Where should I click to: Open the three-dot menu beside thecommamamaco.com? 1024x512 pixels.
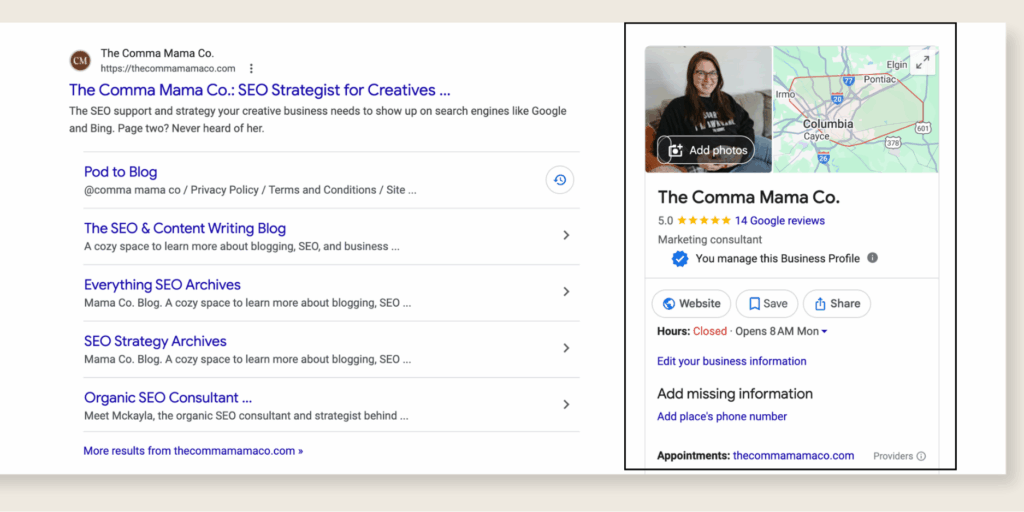click(x=251, y=69)
